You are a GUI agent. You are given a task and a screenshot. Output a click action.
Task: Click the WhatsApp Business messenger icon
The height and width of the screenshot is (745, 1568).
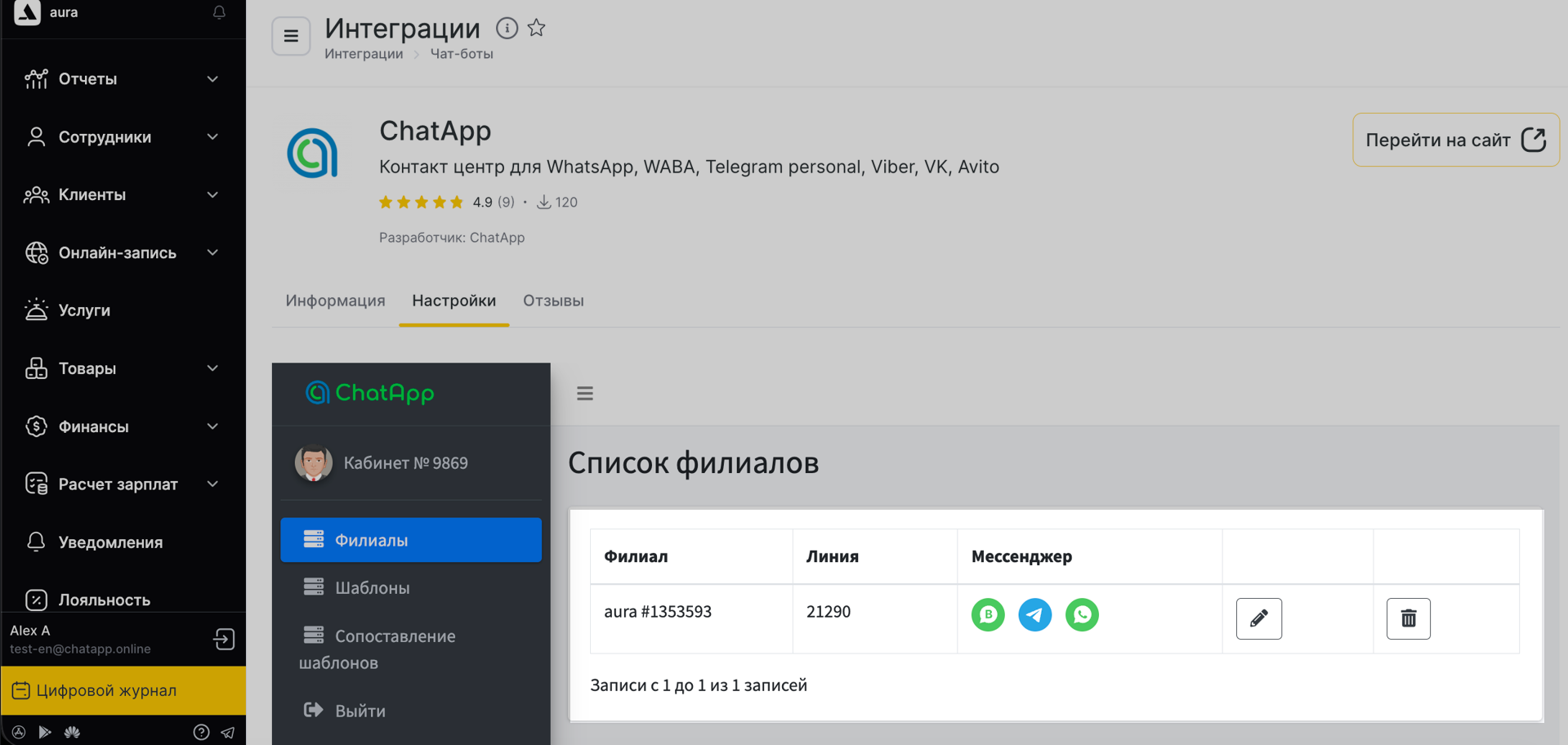(988, 614)
